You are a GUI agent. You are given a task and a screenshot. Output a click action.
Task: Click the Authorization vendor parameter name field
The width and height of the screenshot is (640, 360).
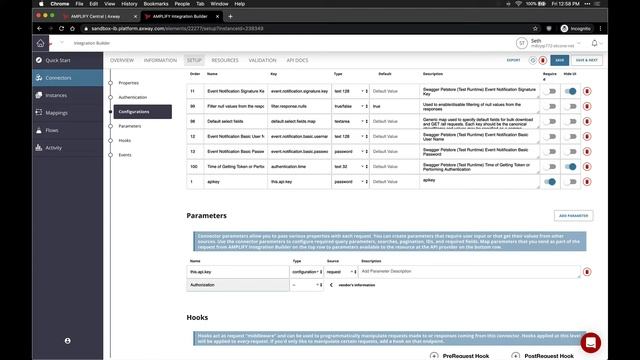point(238,285)
